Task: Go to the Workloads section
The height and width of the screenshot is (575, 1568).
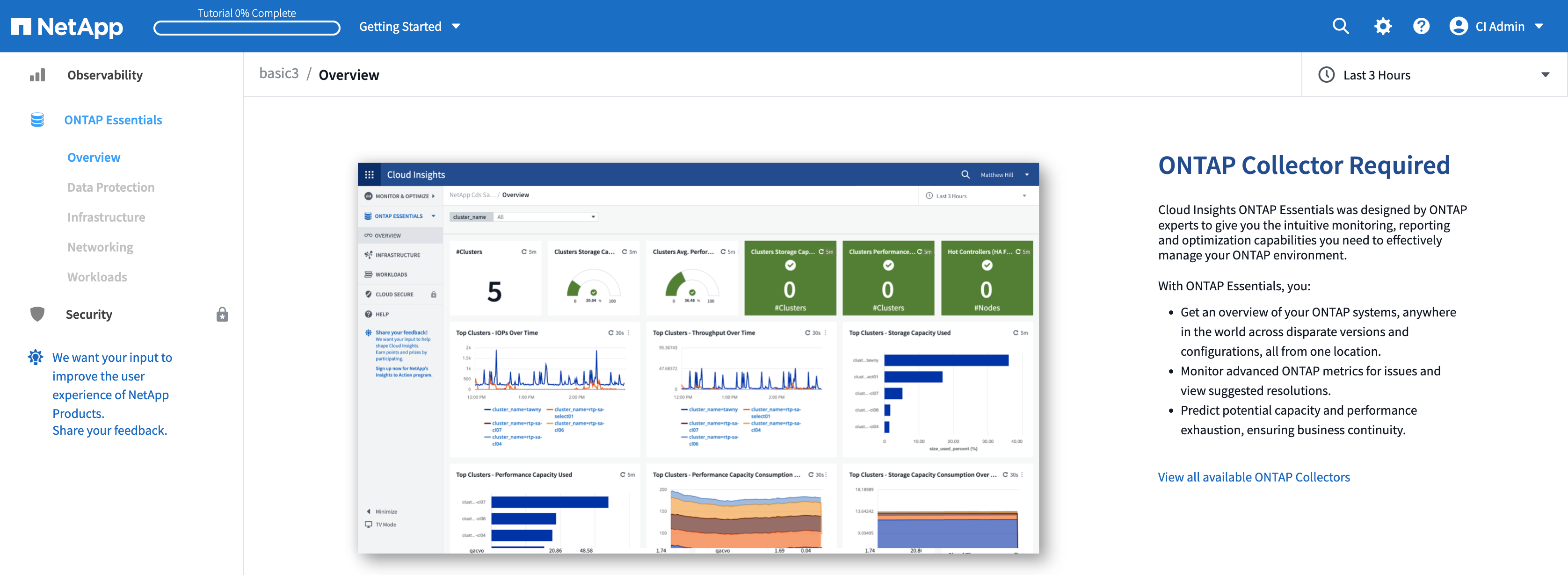Action: 97,277
